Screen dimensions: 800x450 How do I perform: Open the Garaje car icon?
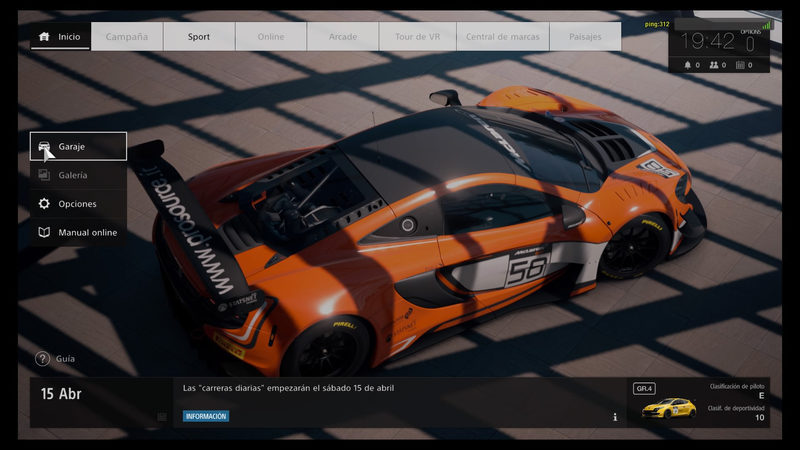(44, 146)
